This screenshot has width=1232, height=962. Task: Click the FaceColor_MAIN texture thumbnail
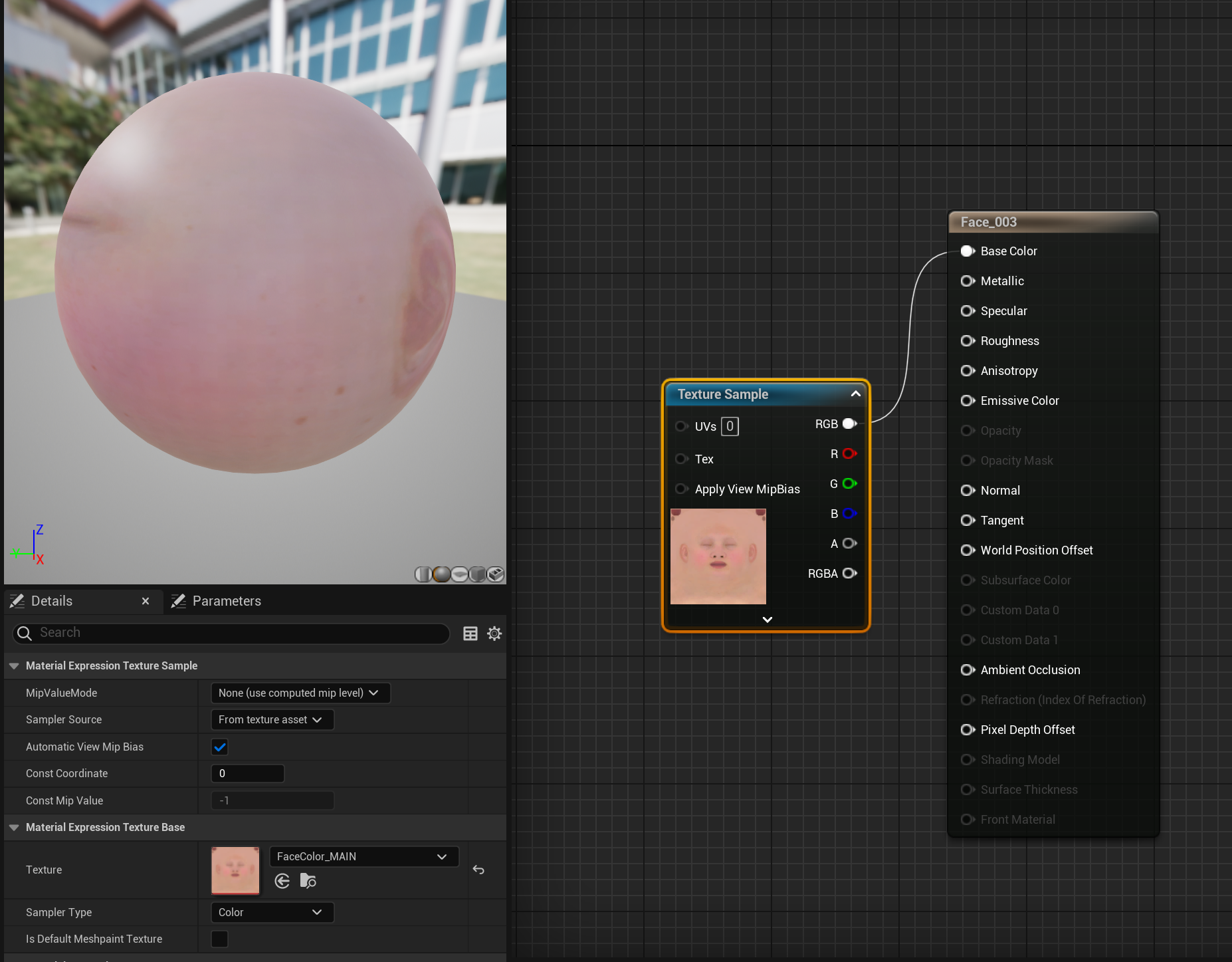tap(235, 870)
